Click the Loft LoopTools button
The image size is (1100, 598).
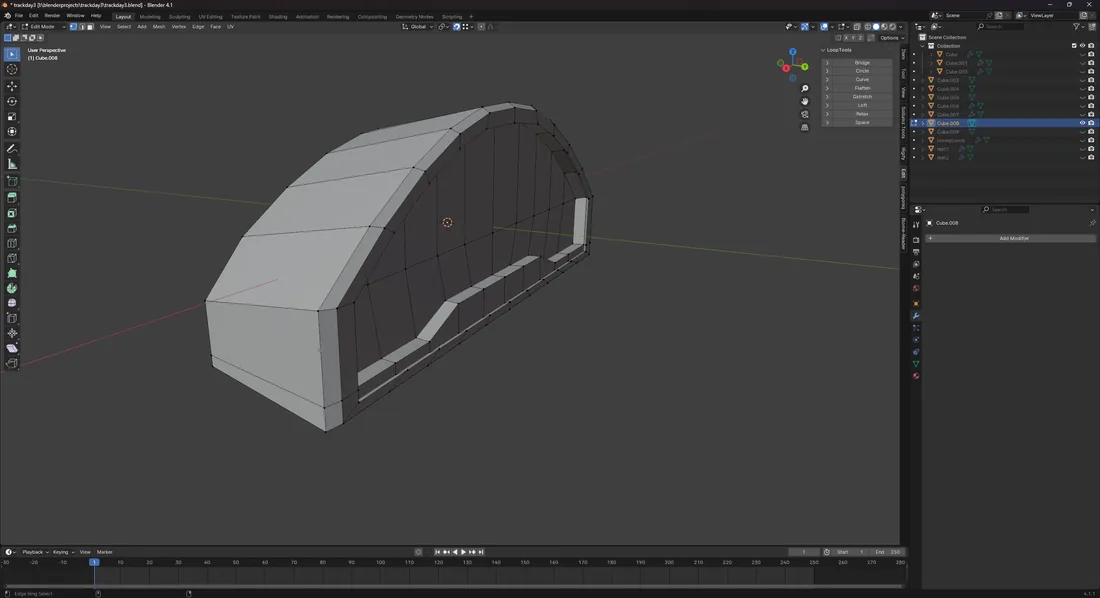[862, 105]
